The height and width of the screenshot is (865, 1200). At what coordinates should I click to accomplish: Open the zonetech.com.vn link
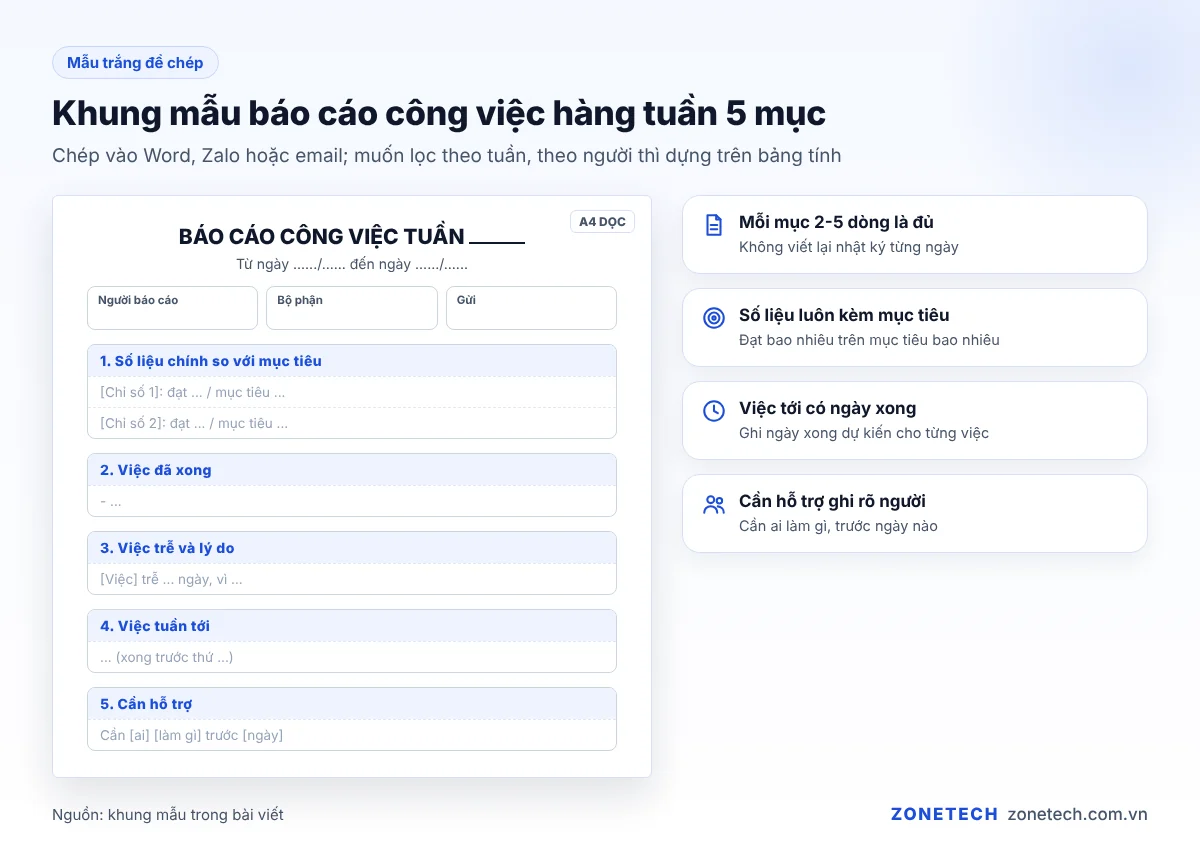[1078, 814]
